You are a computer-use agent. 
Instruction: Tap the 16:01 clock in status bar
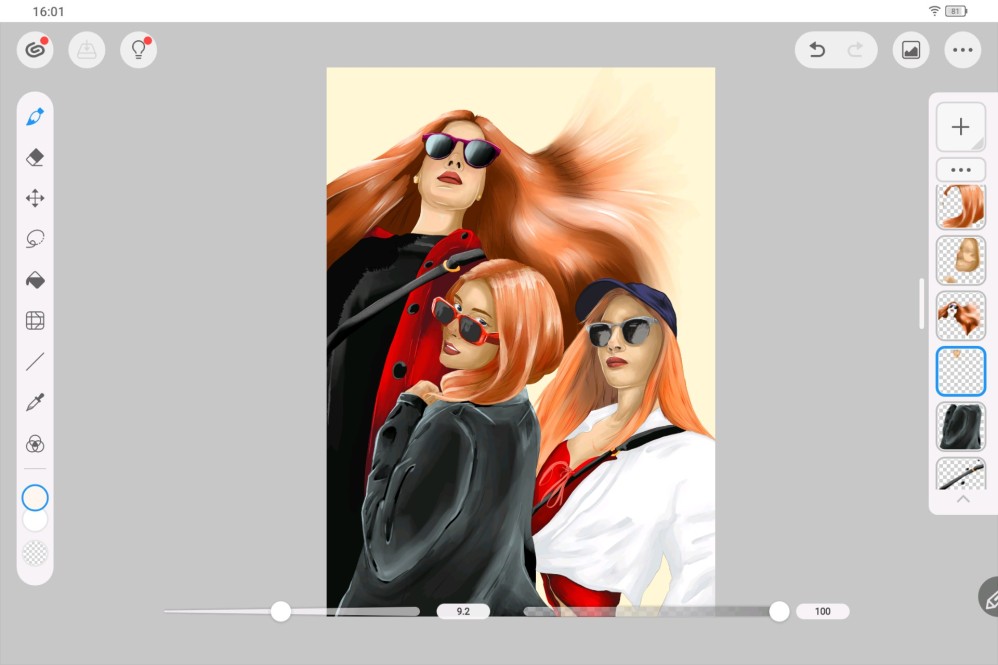click(48, 11)
